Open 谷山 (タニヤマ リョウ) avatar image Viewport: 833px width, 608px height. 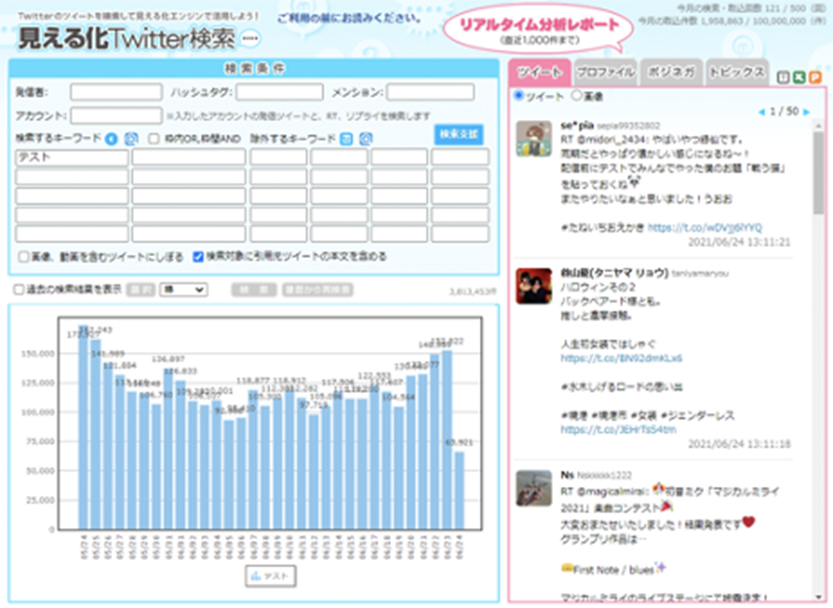(534, 286)
